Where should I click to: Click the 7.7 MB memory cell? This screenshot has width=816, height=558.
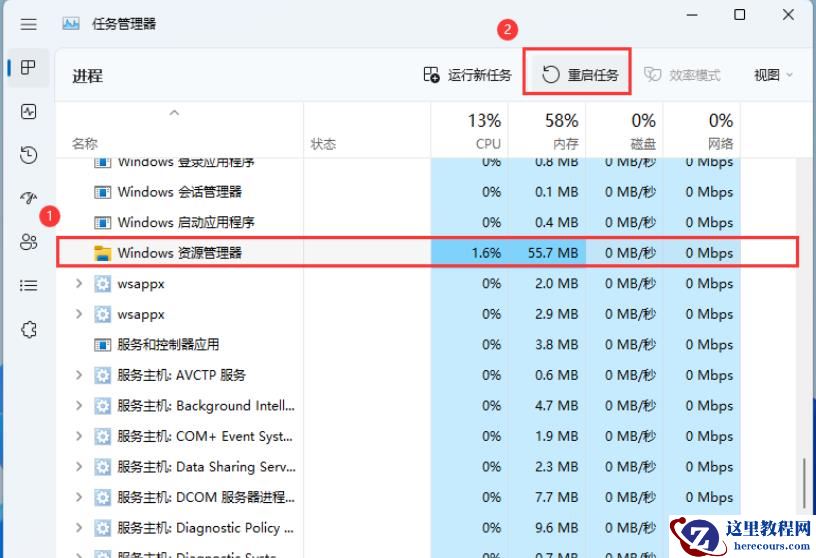pyautogui.click(x=547, y=498)
